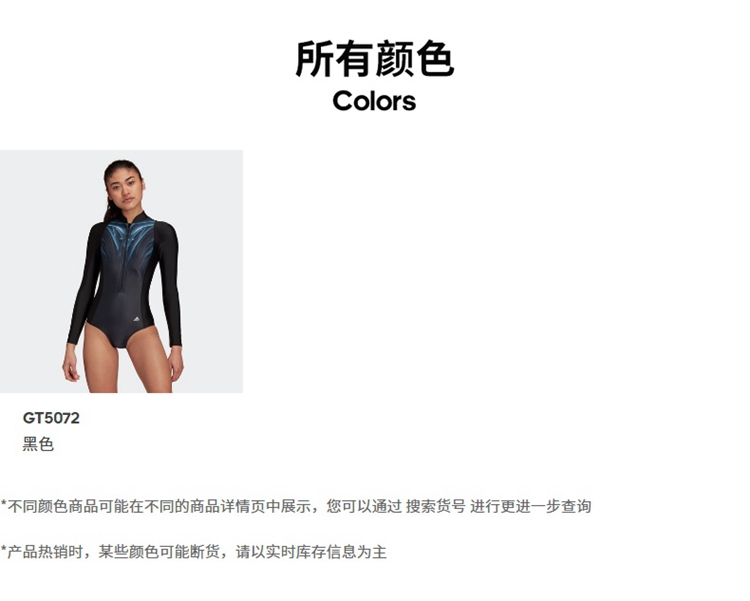The image size is (750, 601).
Task: Click the 产品热销时 phrase in the second note
Action: pos(44,552)
